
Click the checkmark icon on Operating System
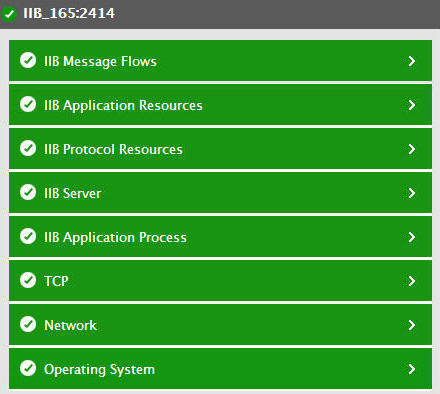28,368
